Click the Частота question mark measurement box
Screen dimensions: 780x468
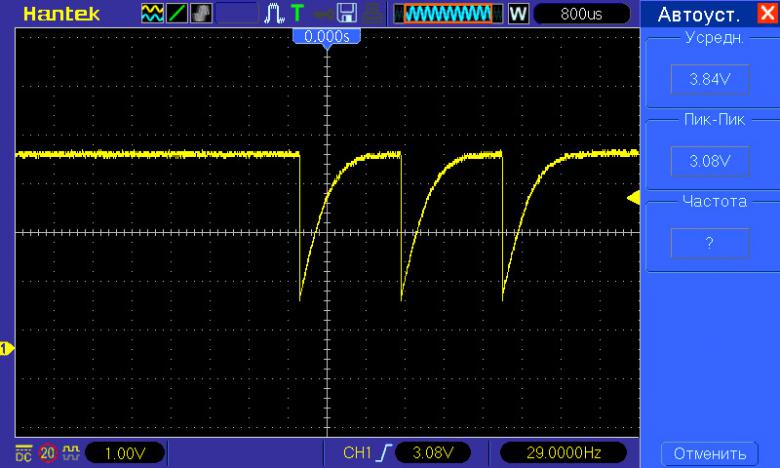(x=710, y=243)
